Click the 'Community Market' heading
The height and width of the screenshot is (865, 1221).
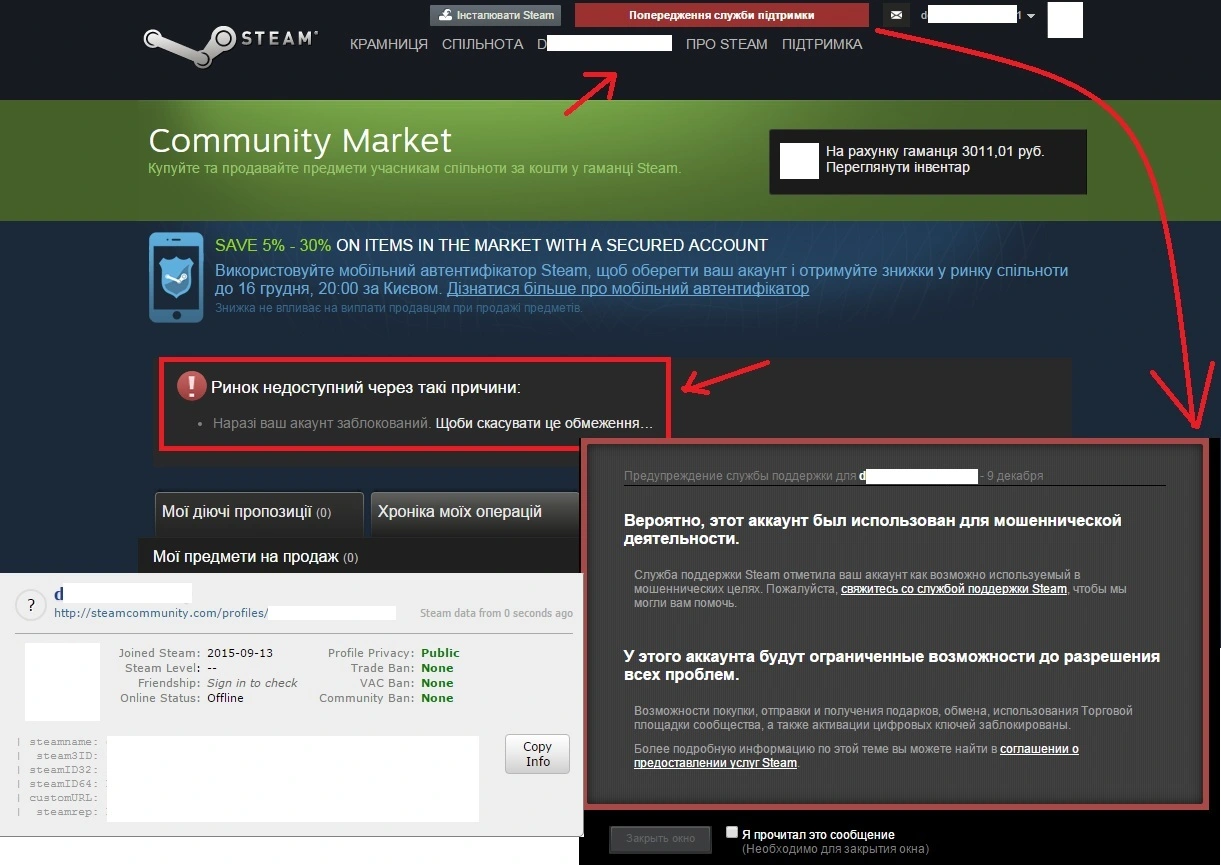(300, 140)
